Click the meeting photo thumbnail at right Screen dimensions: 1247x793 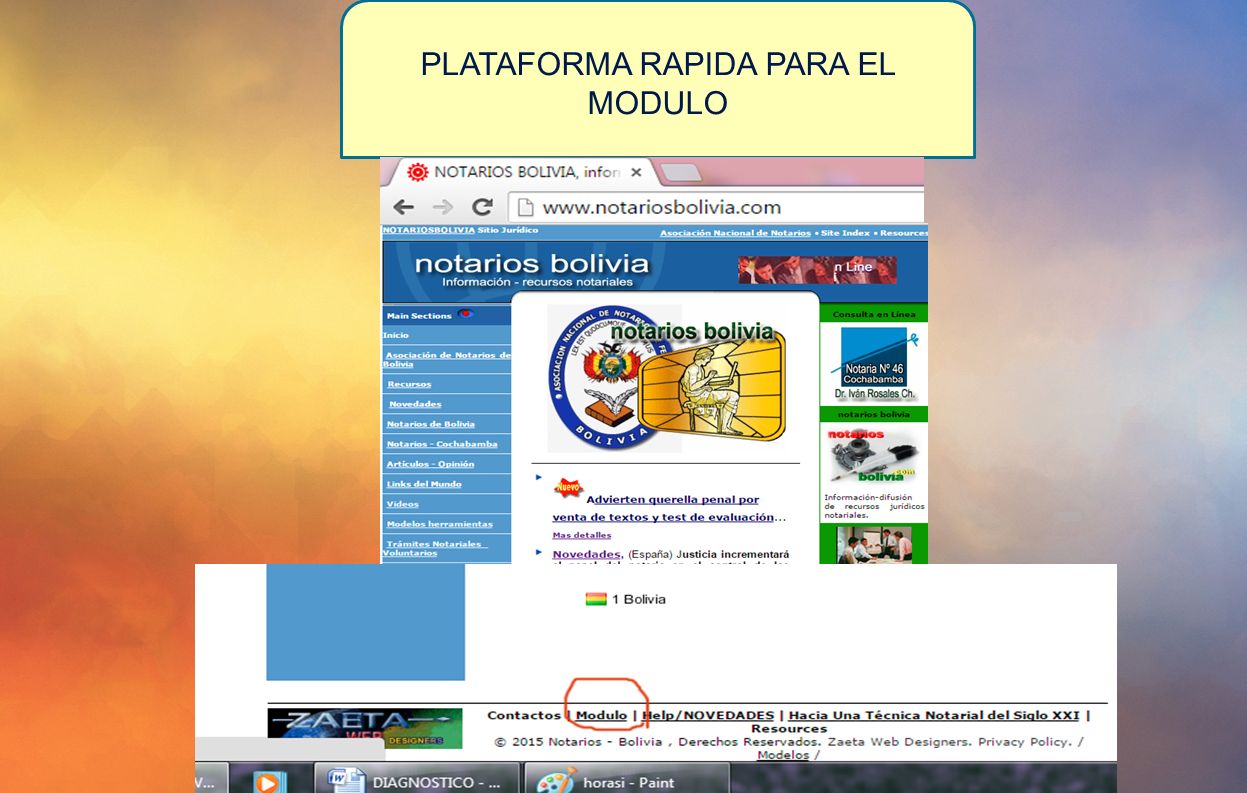coord(874,544)
